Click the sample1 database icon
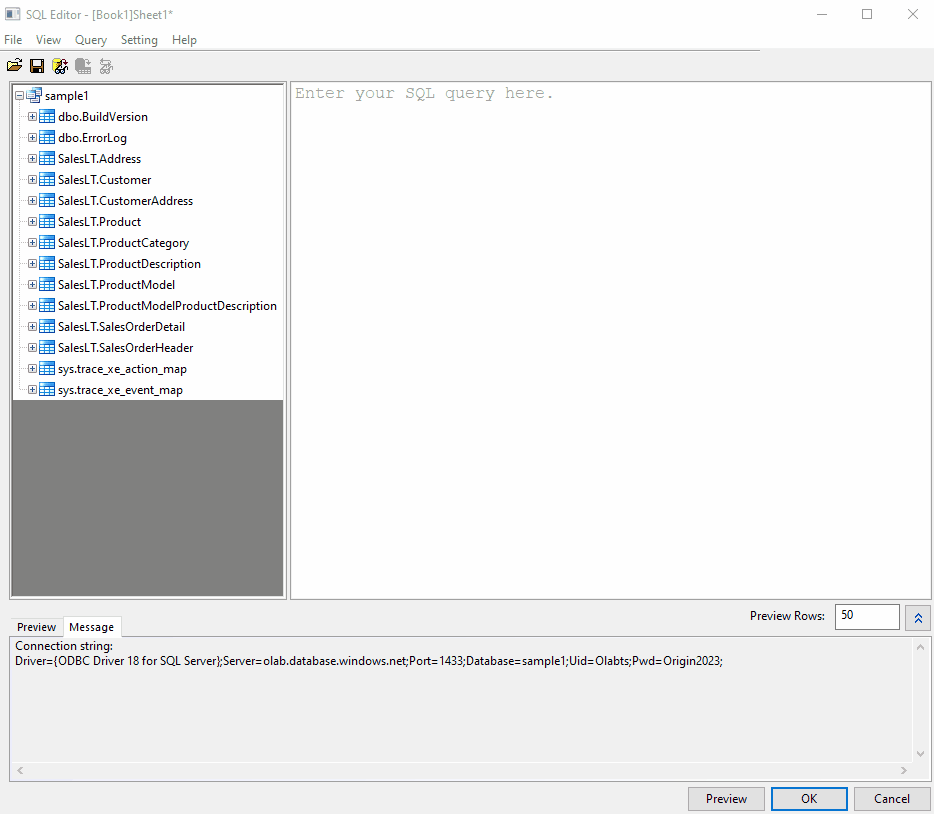The image size is (934, 814). [x=34, y=95]
